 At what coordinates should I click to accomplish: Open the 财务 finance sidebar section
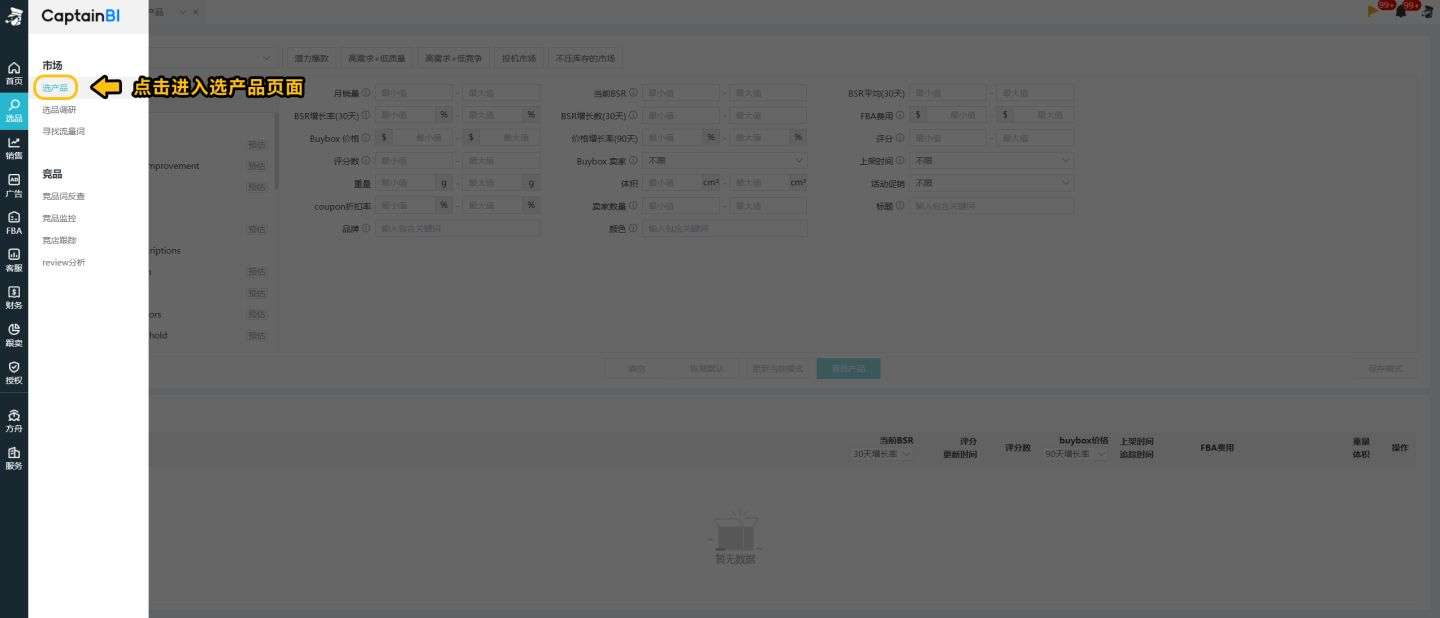click(x=14, y=298)
